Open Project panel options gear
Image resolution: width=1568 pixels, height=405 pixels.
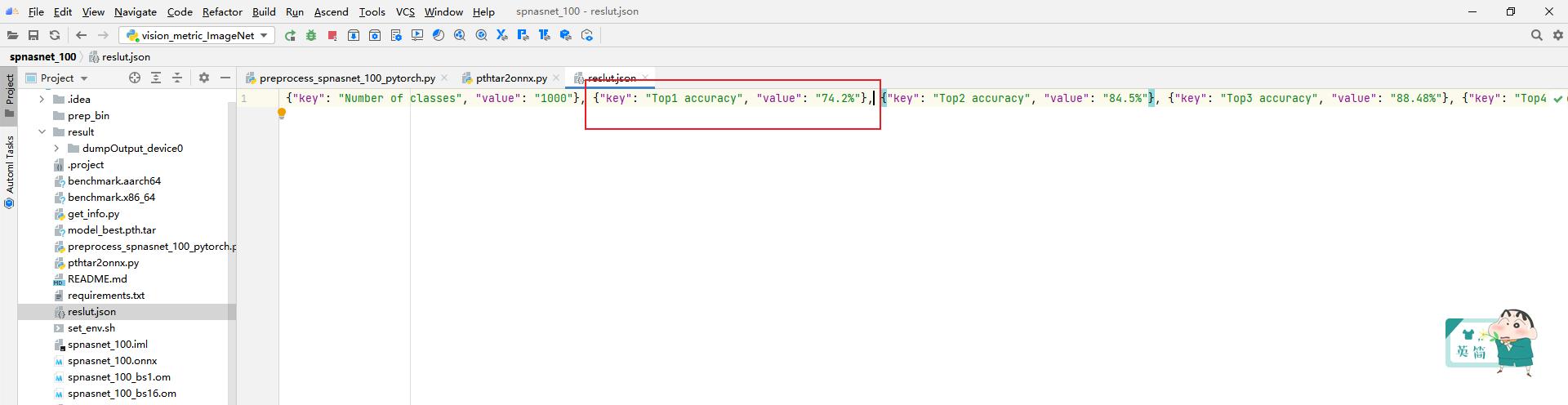tap(204, 78)
